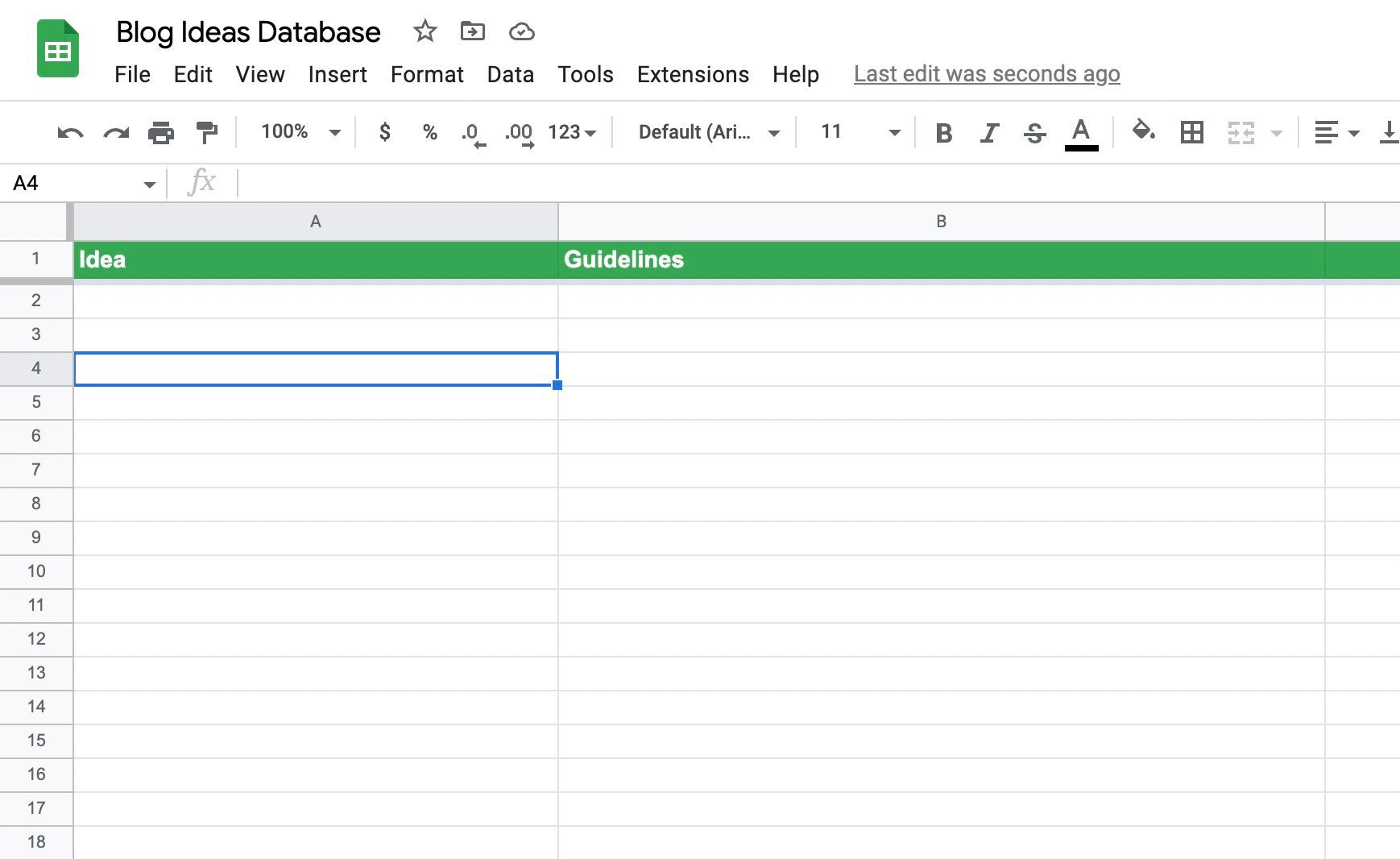Click the Guidelines header cell
Screen dimensions: 1400x859
[941, 259]
